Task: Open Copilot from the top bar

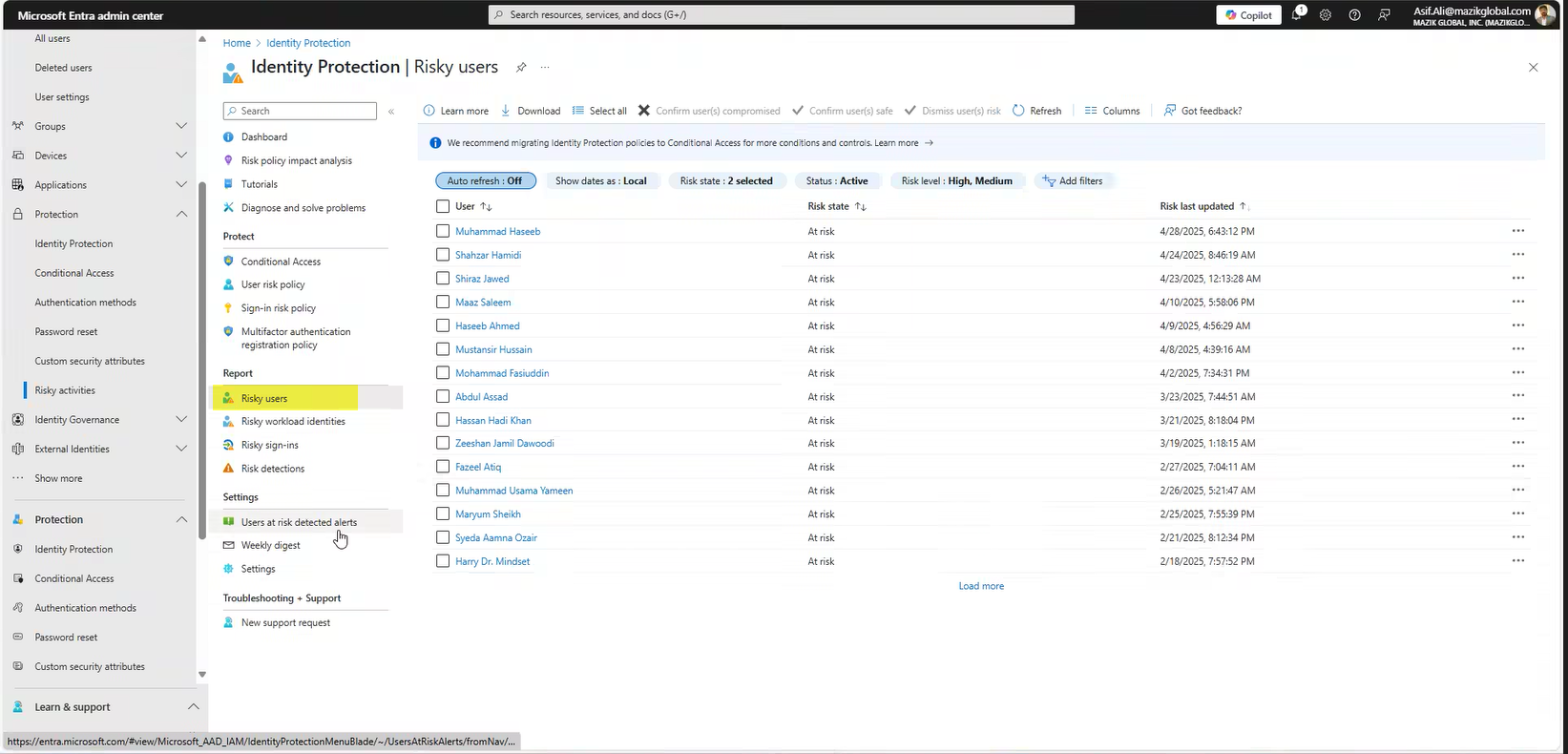Action: pos(1248,15)
